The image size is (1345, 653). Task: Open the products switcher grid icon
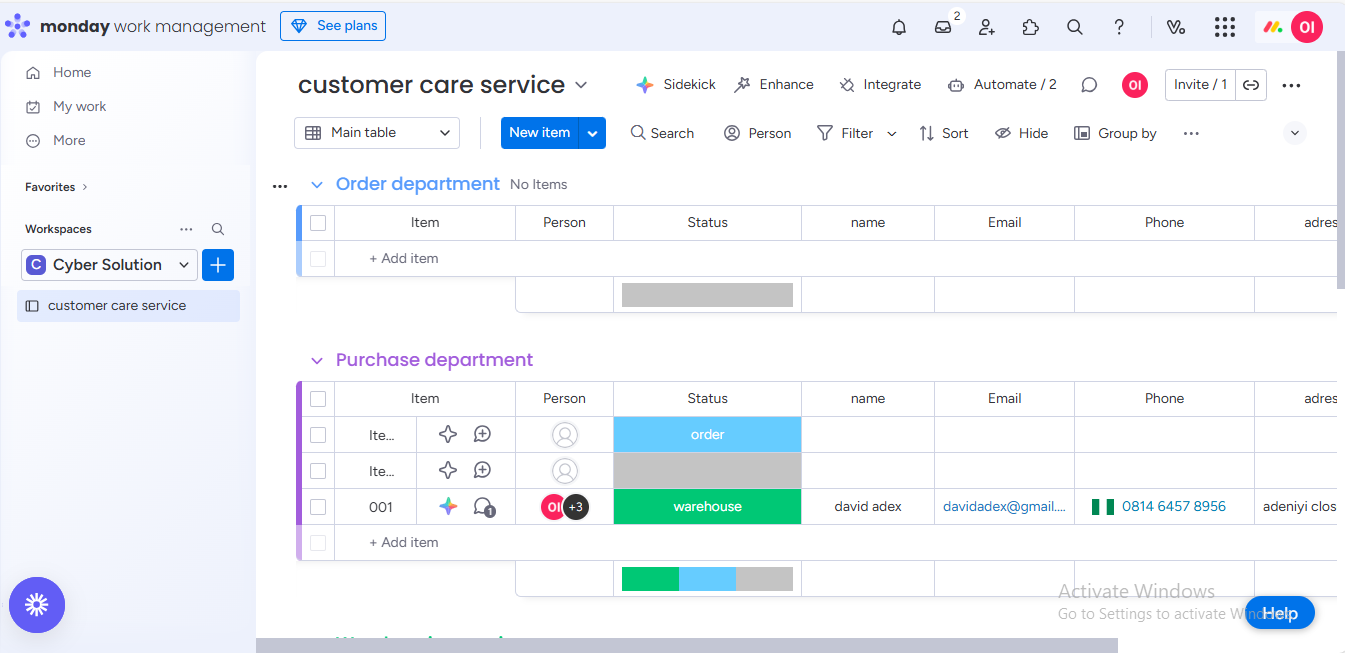click(x=1225, y=27)
